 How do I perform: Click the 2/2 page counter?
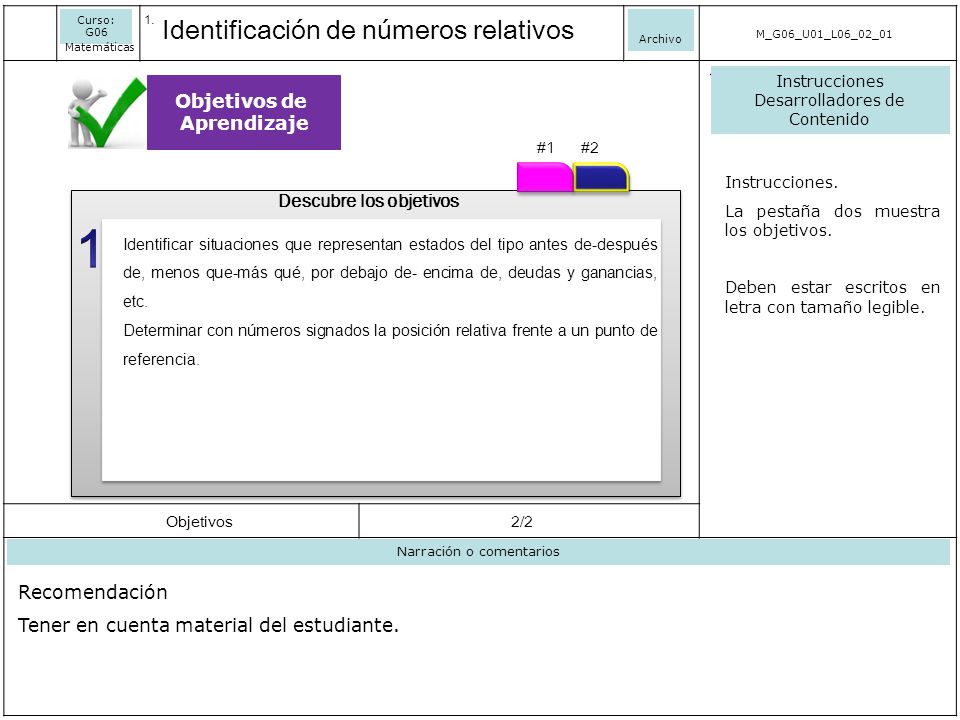pyautogui.click(x=522, y=522)
